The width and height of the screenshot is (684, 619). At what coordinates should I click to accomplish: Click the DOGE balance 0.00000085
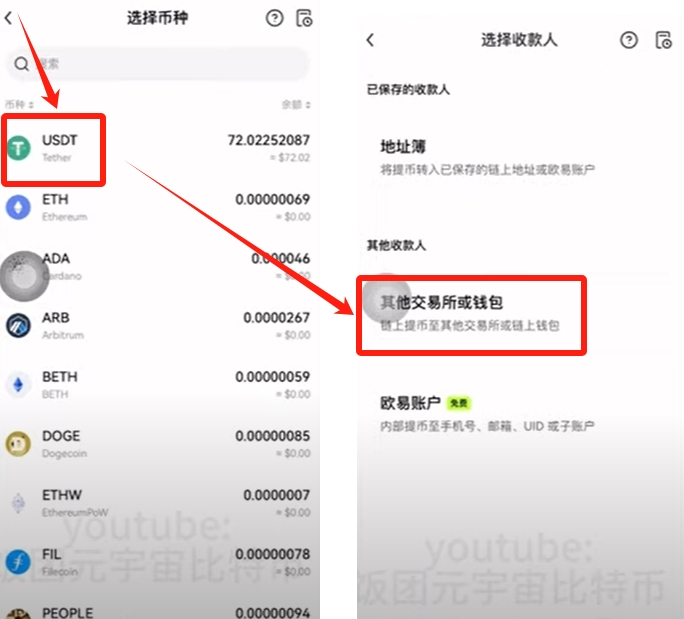(x=272, y=436)
